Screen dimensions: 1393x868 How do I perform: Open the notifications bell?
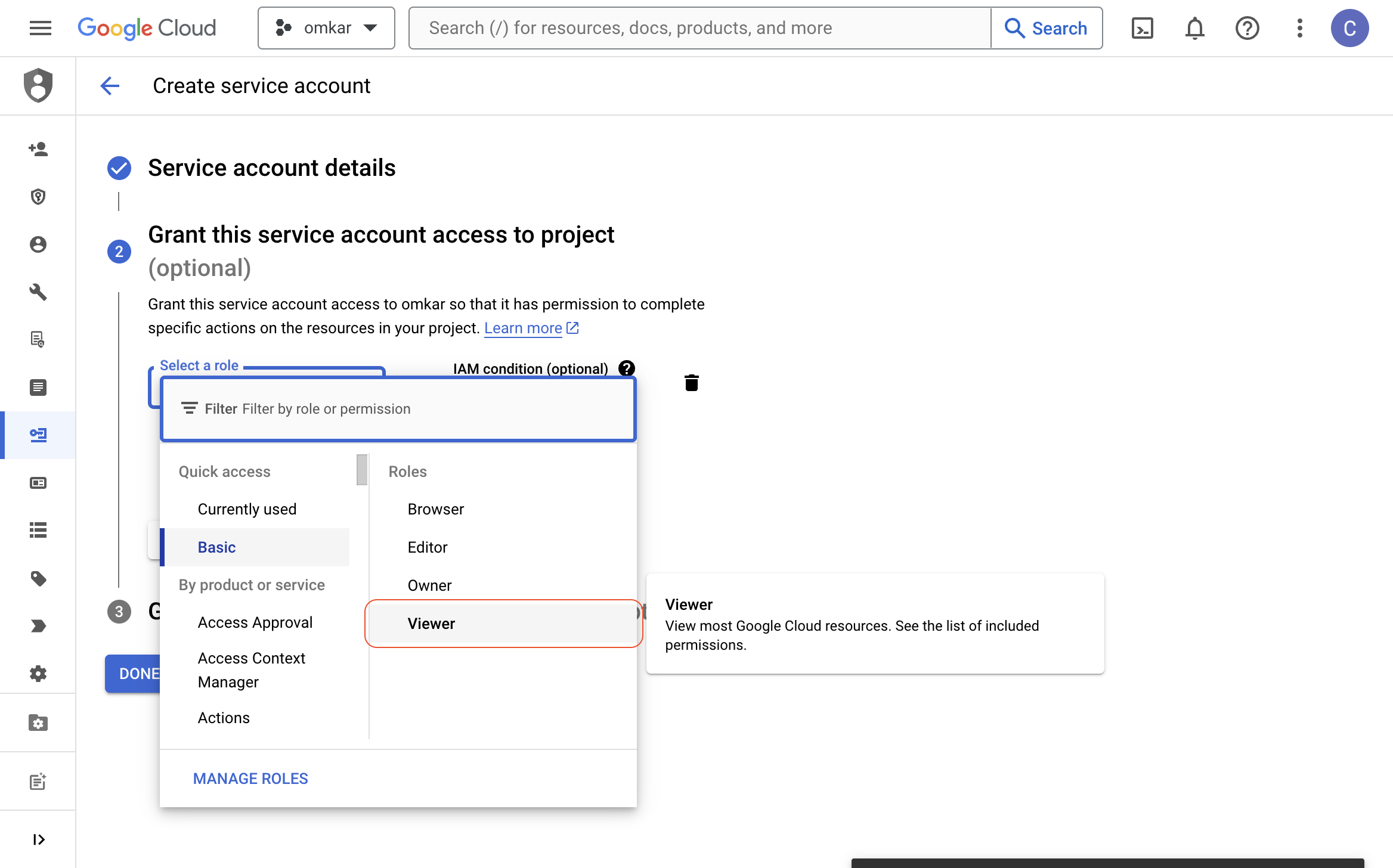[1194, 28]
